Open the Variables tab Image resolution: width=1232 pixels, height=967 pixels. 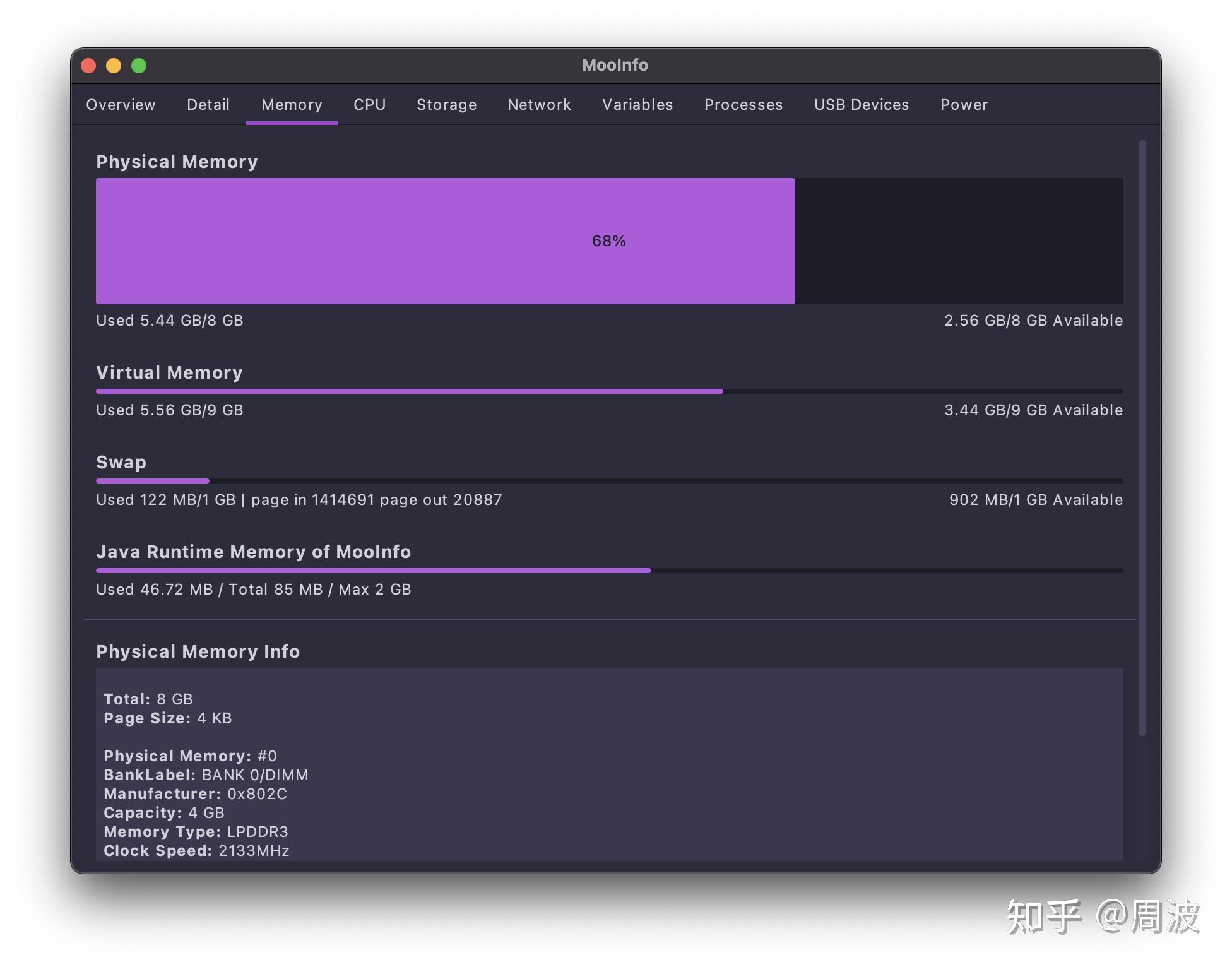[637, 105]
